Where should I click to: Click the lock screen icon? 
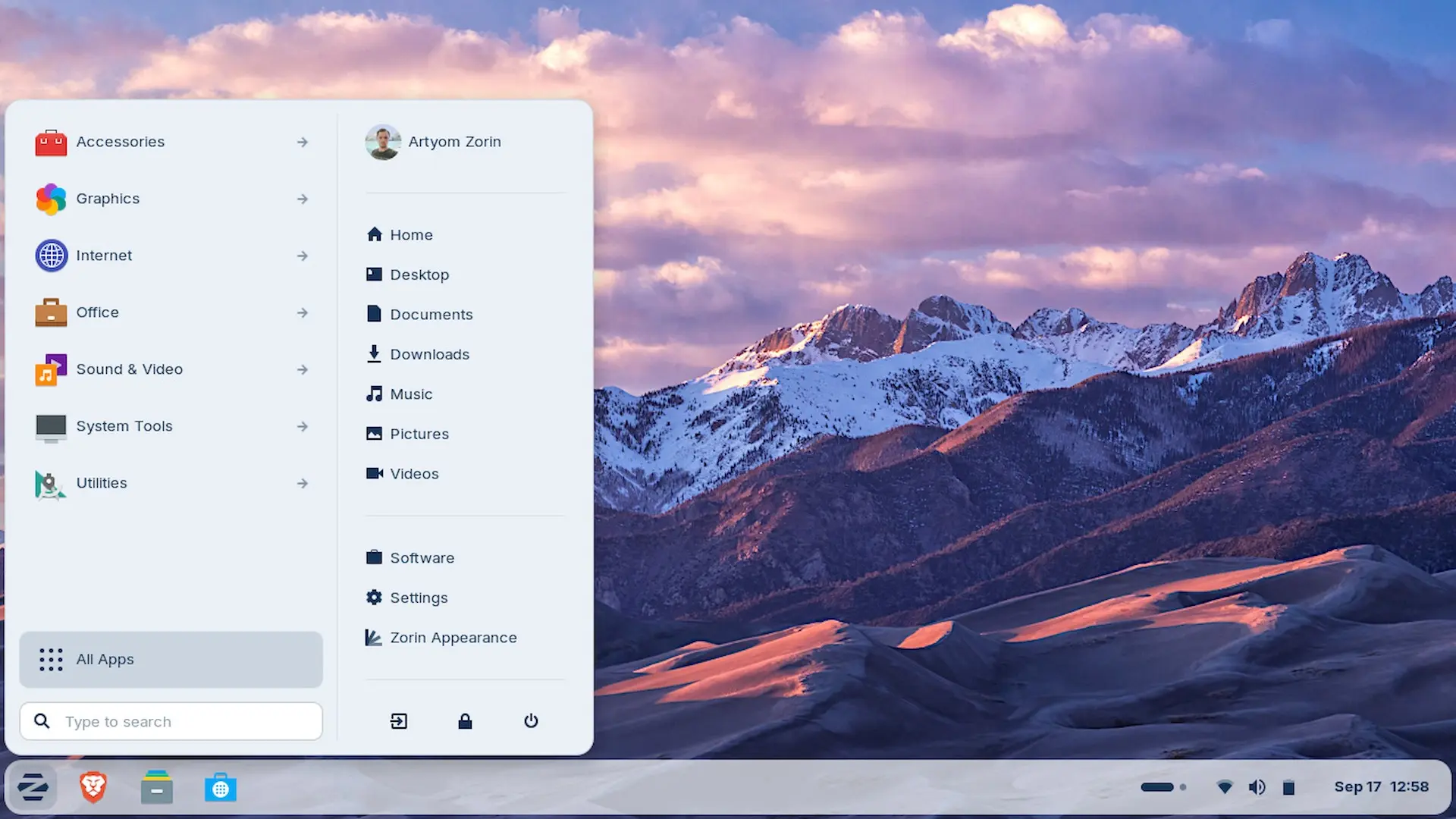[x=465, y=721]
